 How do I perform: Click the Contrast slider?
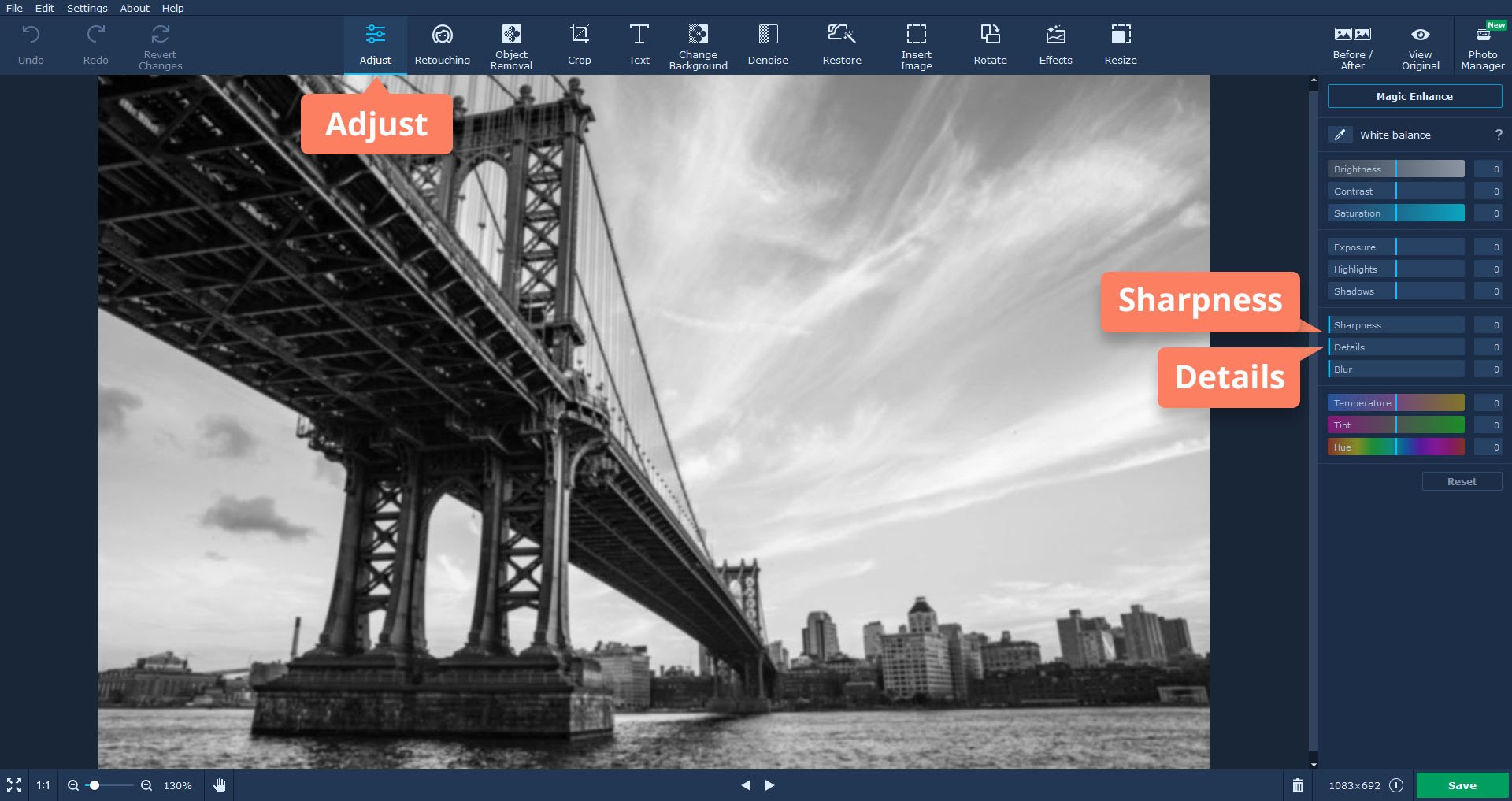pos(1396,191)
